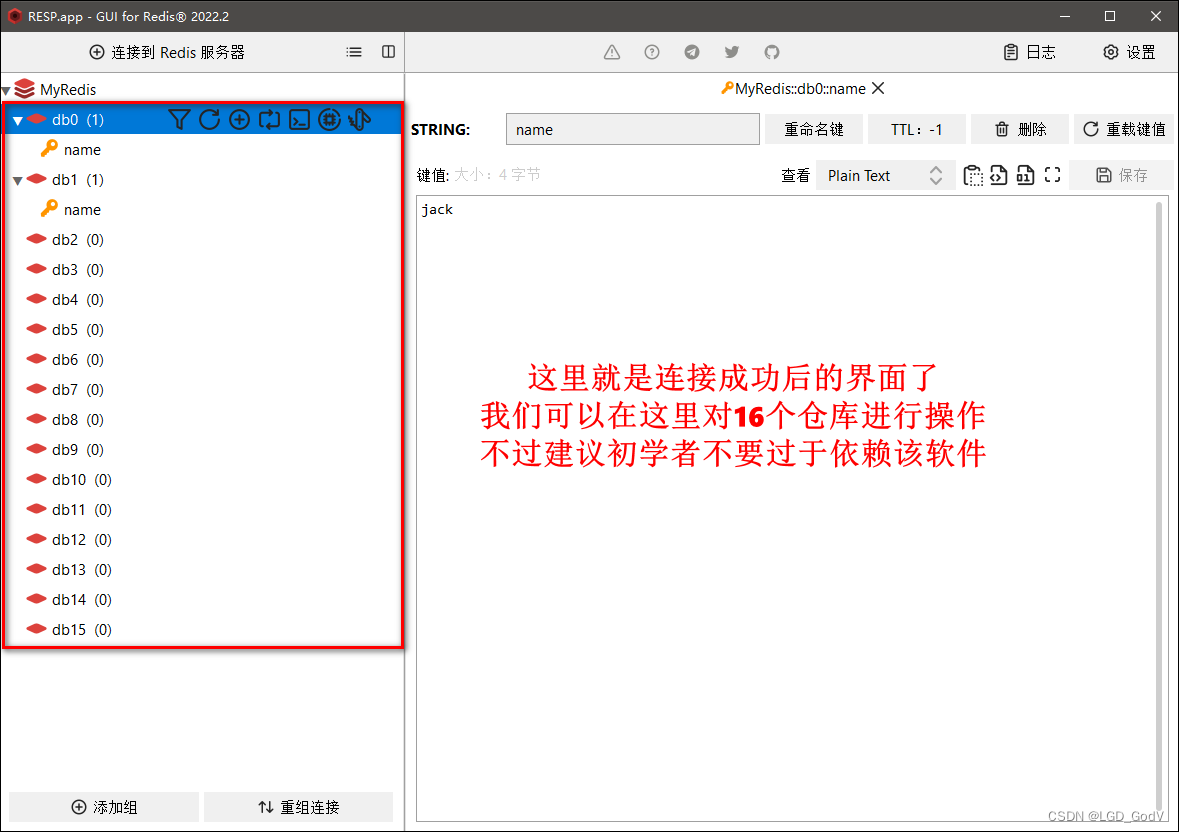Viewport: 1179px width, 832px height.
Task: Collapse the MyRedis connection tree
Action: (6, 91)
